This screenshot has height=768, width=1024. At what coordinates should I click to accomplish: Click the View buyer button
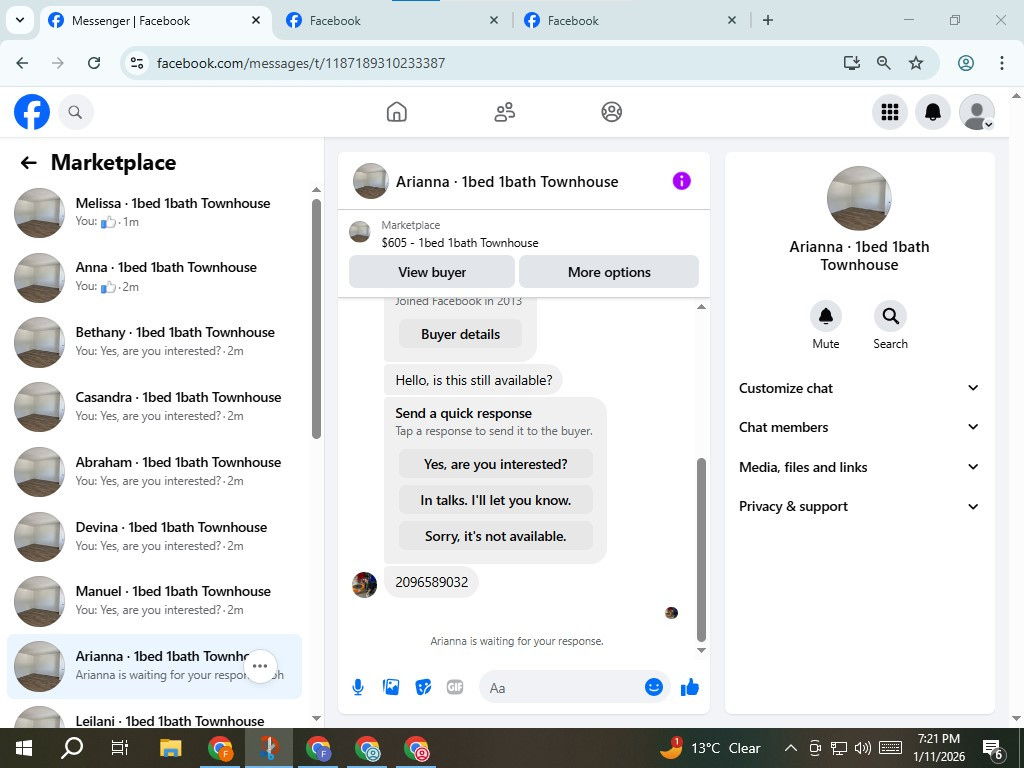(x=432, y=272)
